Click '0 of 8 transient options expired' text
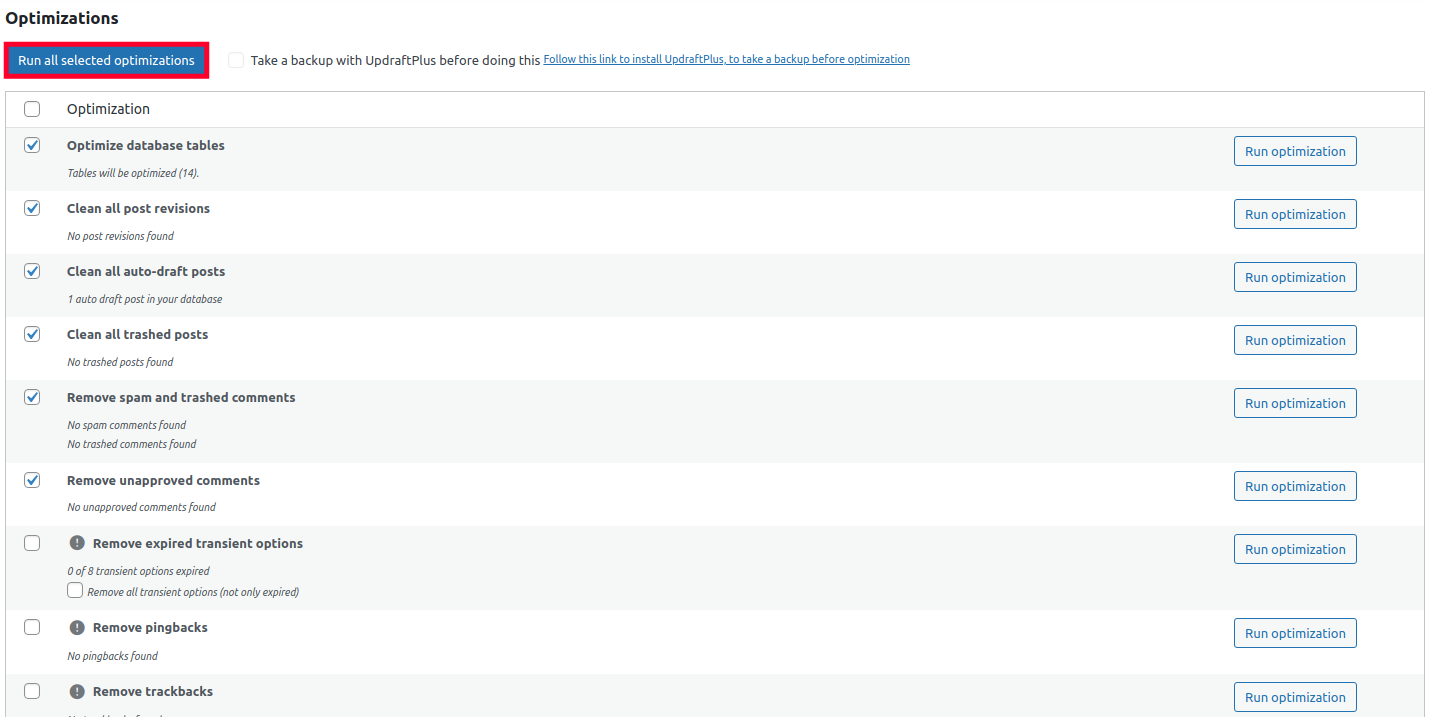The image size is (1430, 717). click(x=138, y=571)
